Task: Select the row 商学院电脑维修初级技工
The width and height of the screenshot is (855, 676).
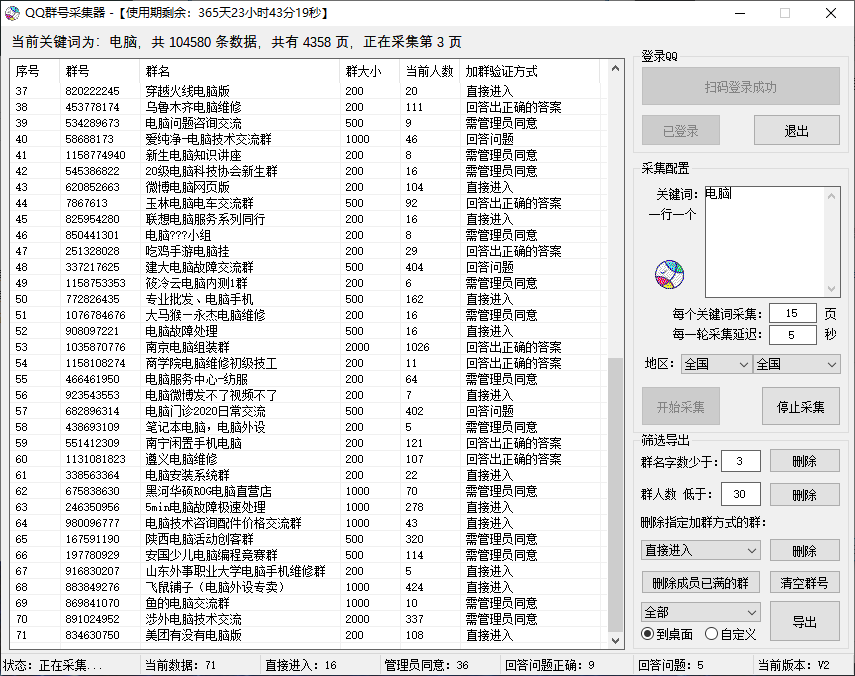Action: click(x=309, y=363)
